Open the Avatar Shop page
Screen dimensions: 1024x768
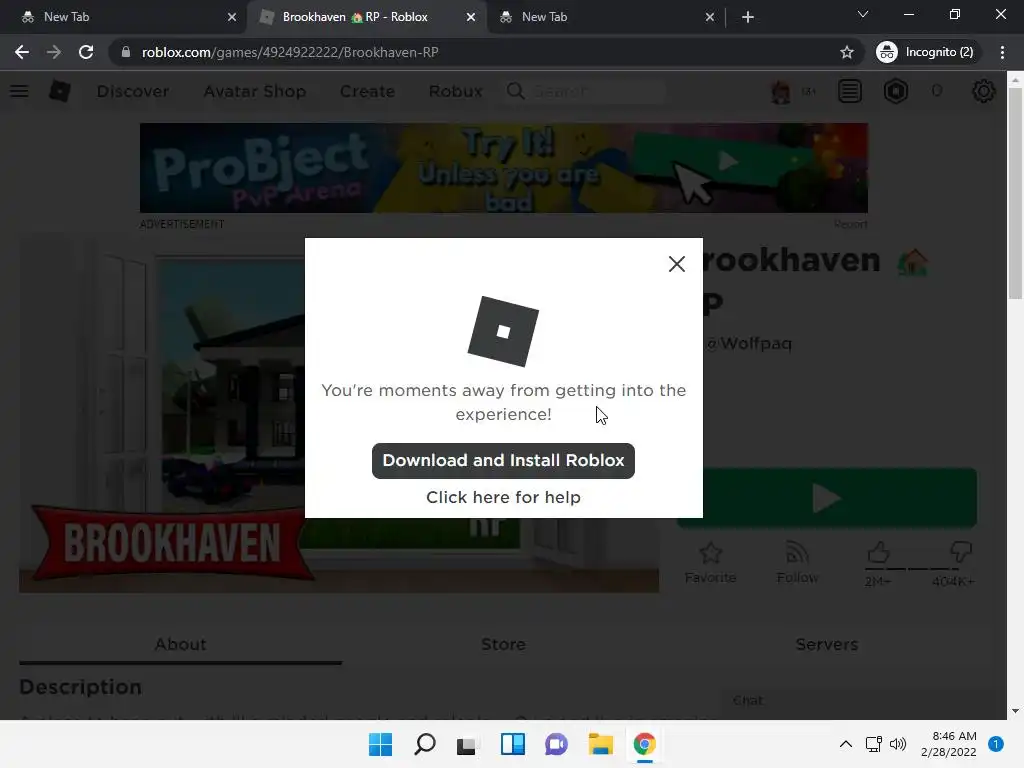255,91
